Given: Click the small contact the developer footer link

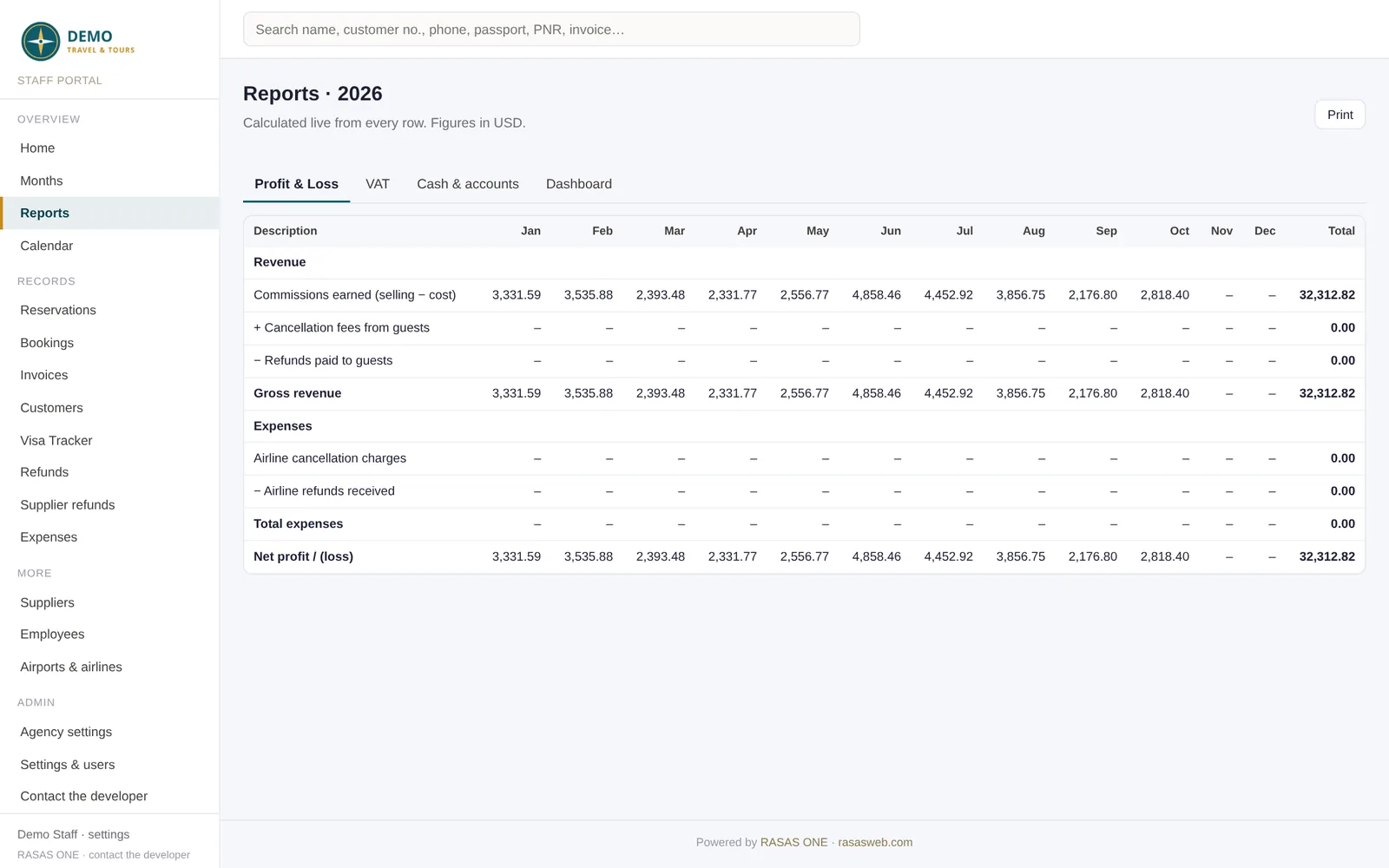Looking at the screenshot, I should pos(139,855).
